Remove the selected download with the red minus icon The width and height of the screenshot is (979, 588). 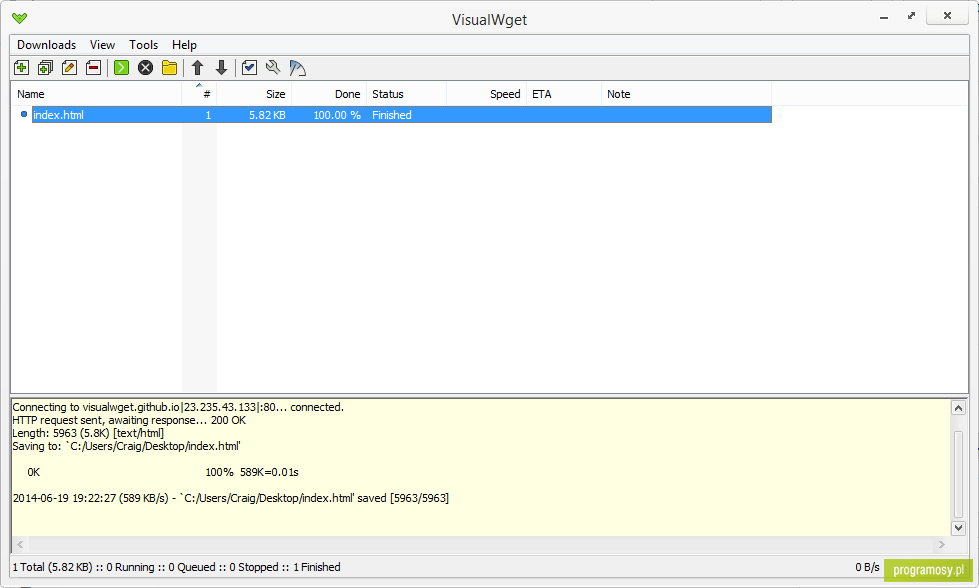pyautogui.click(x=94, y=67)
